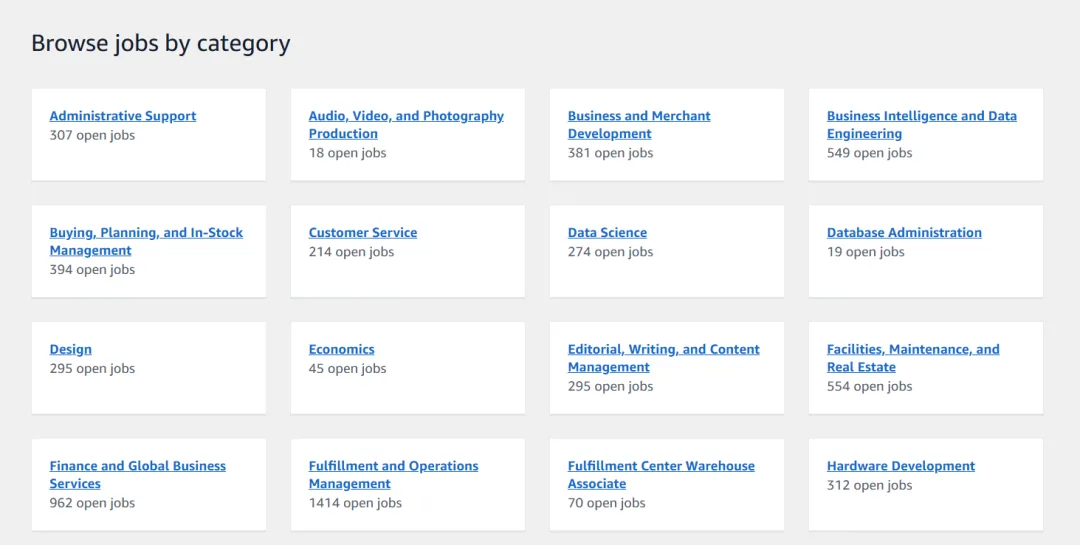
Task: Browse Editorial, Writing, and Content Management
Action: tap(663, 358)
